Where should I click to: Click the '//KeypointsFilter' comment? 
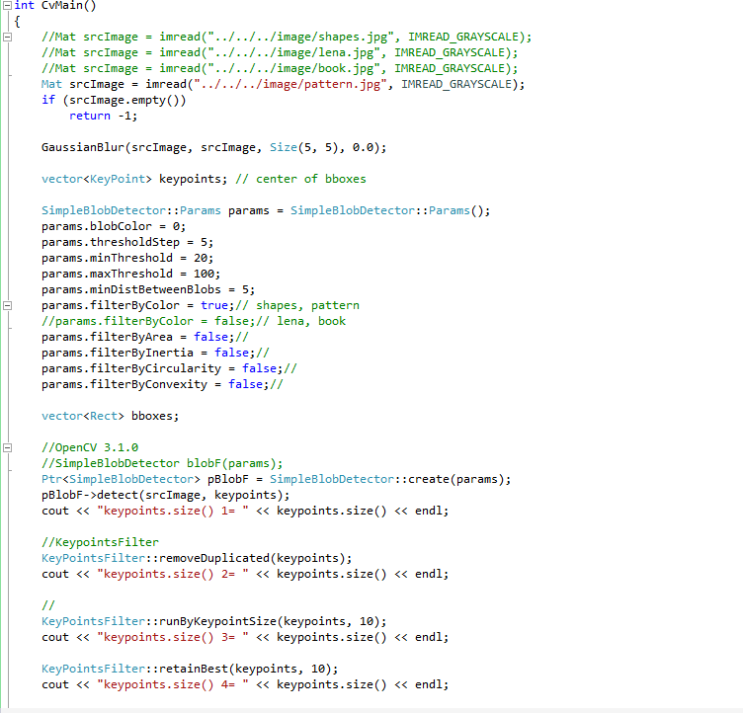(100, 542)
